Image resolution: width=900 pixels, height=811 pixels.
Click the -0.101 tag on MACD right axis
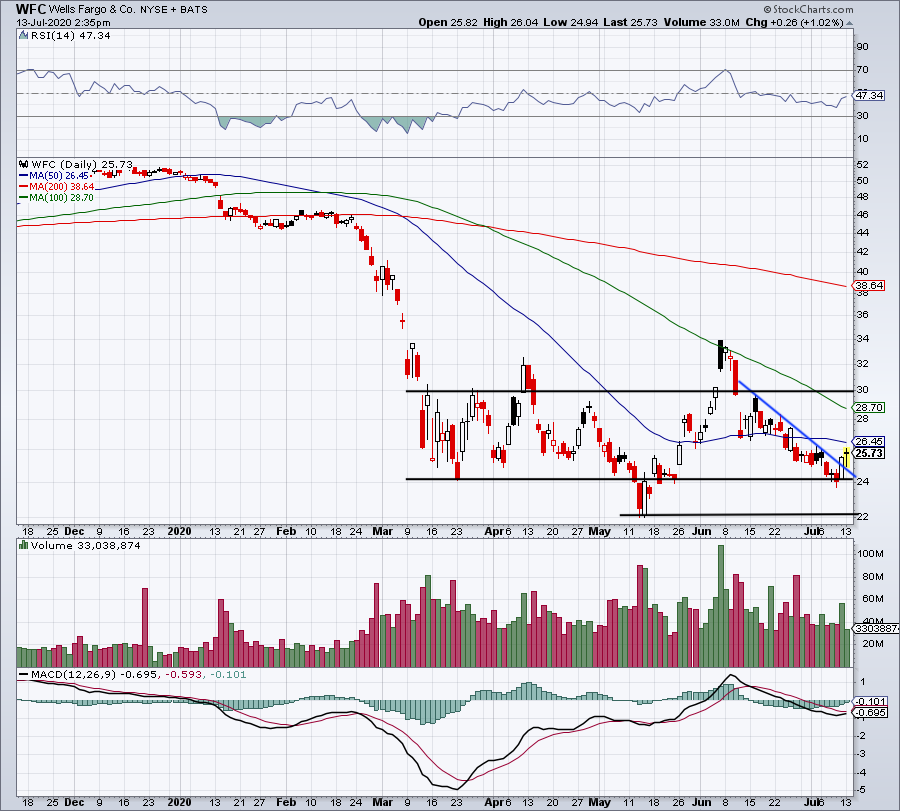(x=871, y=701)
